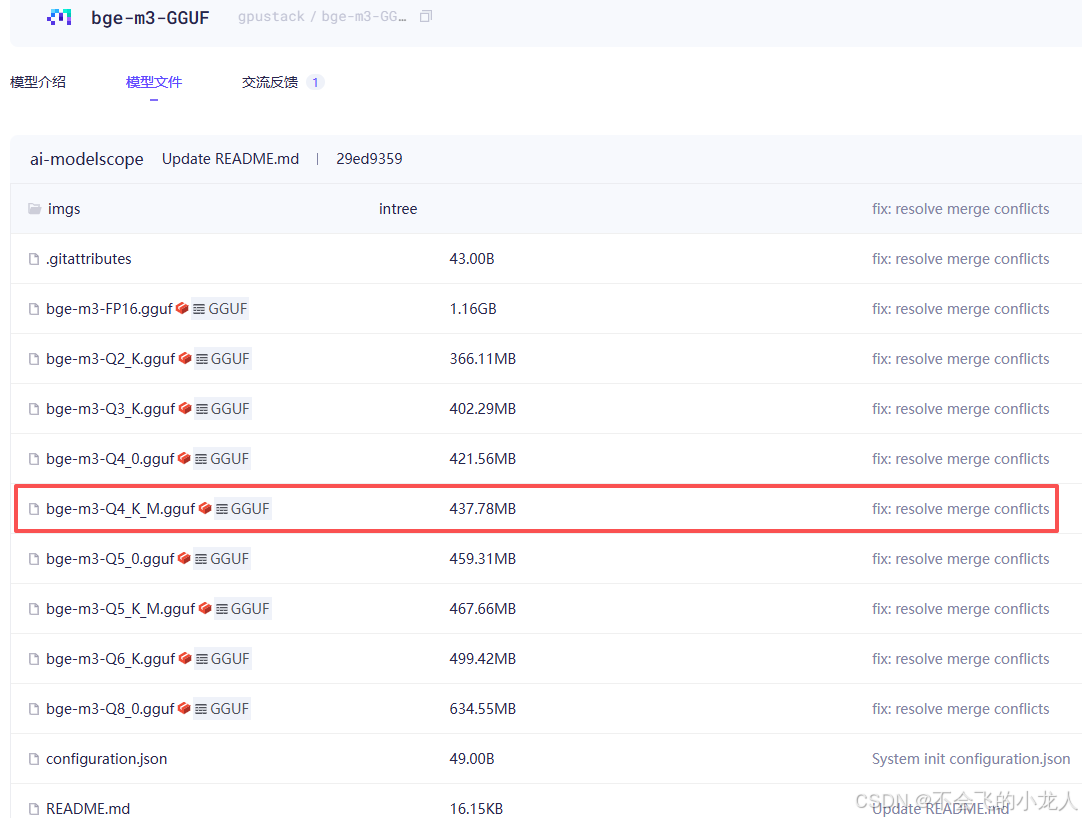
Task: Click the red cube icon on bge-m3-Q8_0.gguf
Action: [184, 708]
